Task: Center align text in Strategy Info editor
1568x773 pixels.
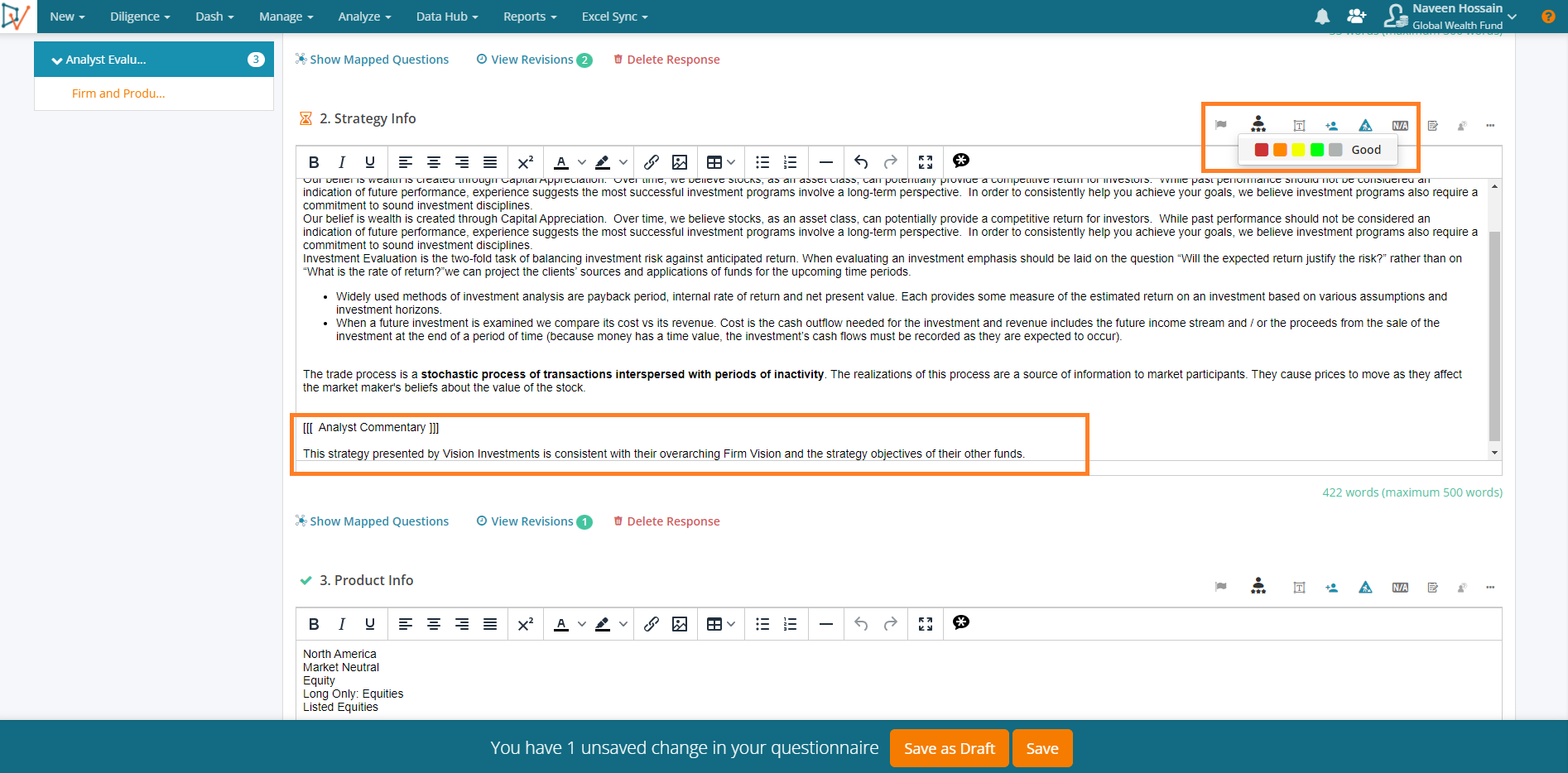Action: (x=434, y=162)
